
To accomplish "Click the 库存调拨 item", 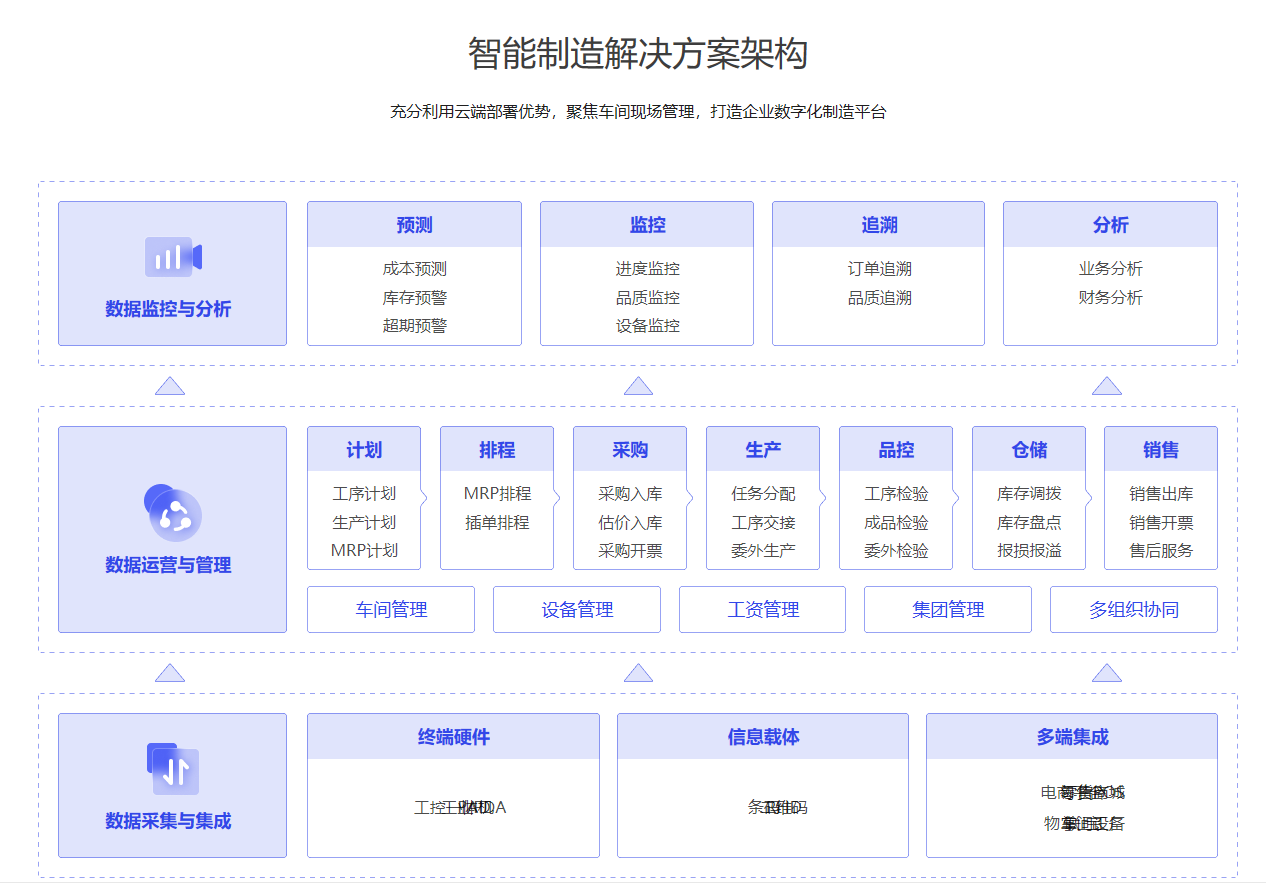I will pyautogui.click(x=1029, y=494).
